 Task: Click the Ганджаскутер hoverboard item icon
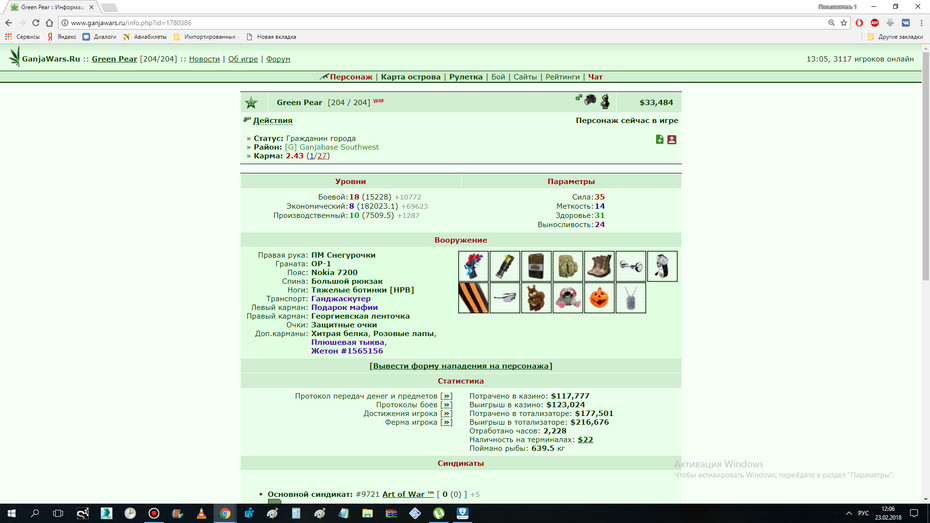coord(630,266)
